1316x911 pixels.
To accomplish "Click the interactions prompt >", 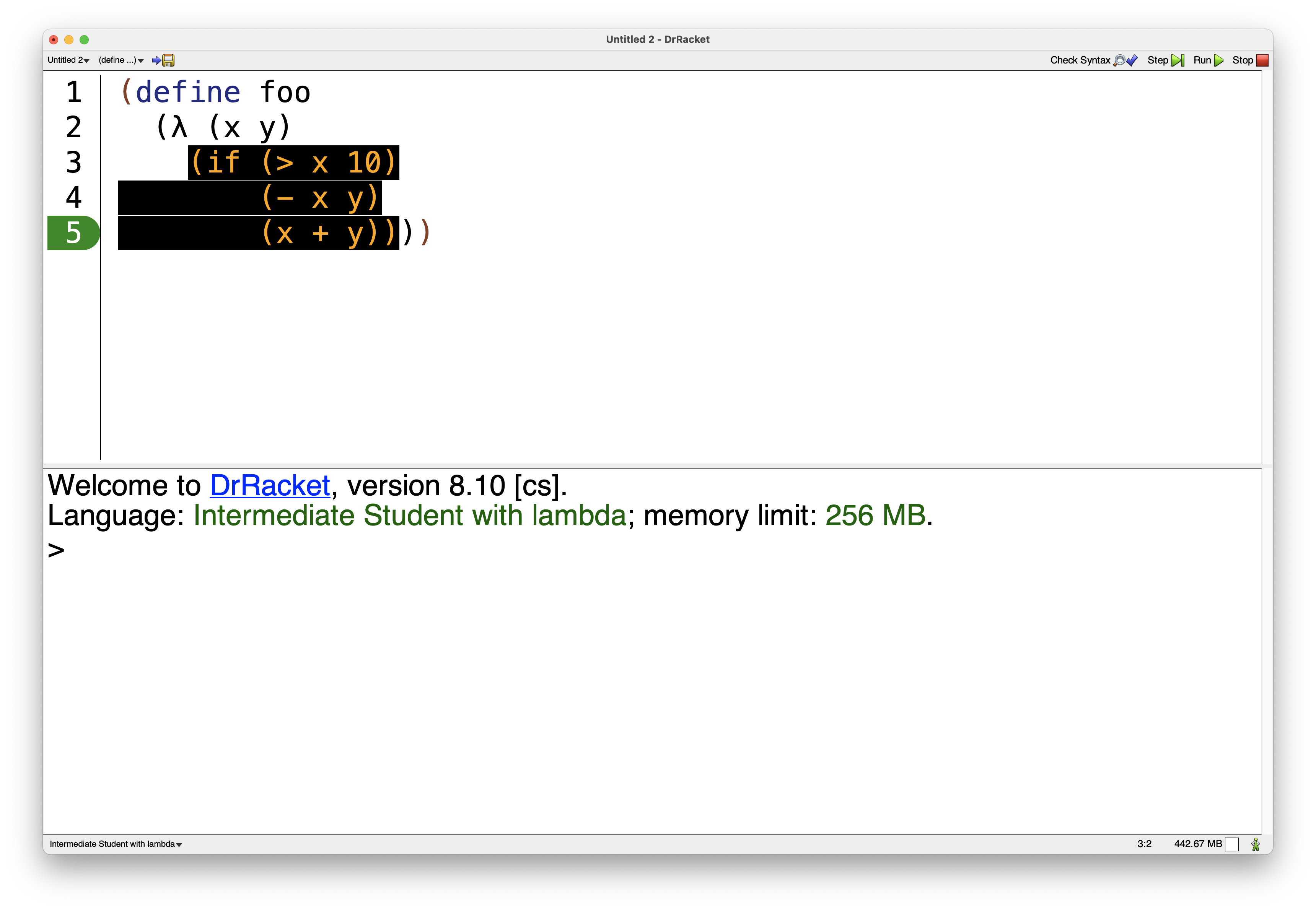I will click(56, 550).
